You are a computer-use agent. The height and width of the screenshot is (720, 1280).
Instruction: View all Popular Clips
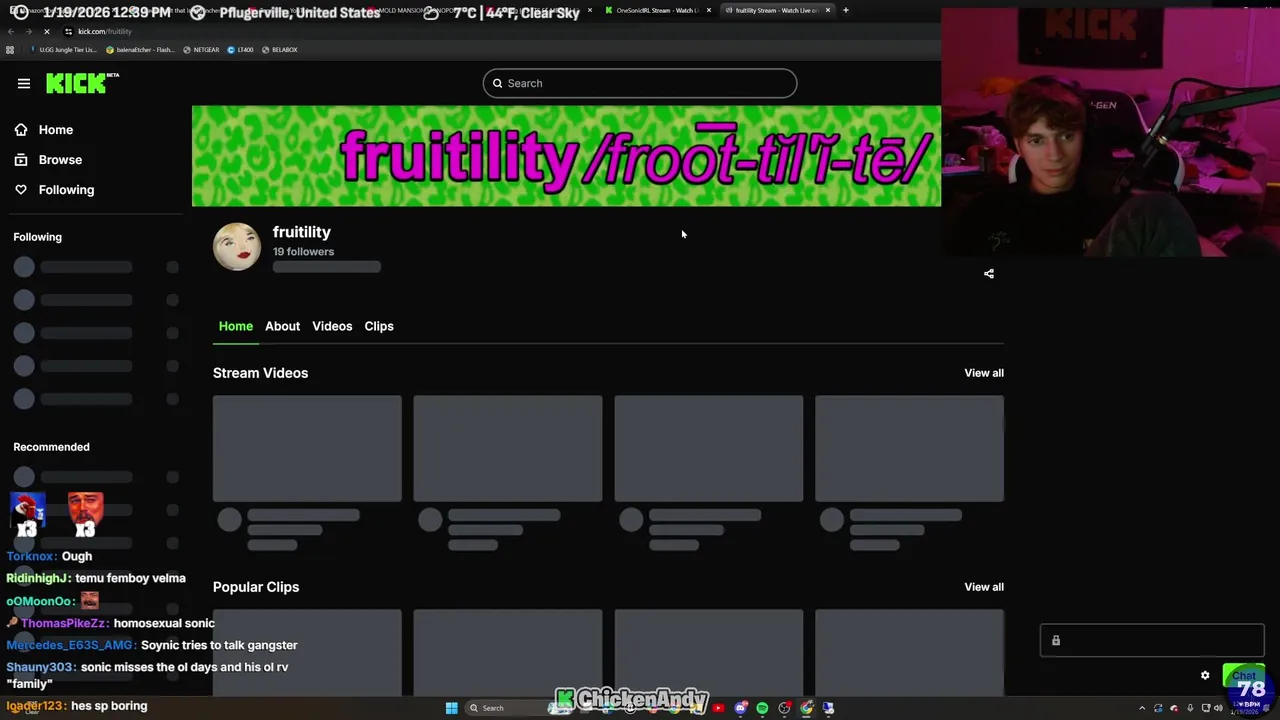coord(984,587)
